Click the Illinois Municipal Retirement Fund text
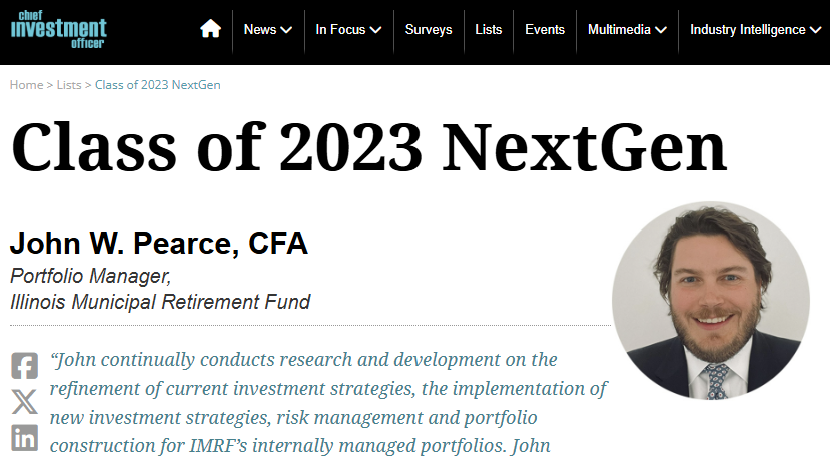The image size is (830, 458). (x=160, y=301)
